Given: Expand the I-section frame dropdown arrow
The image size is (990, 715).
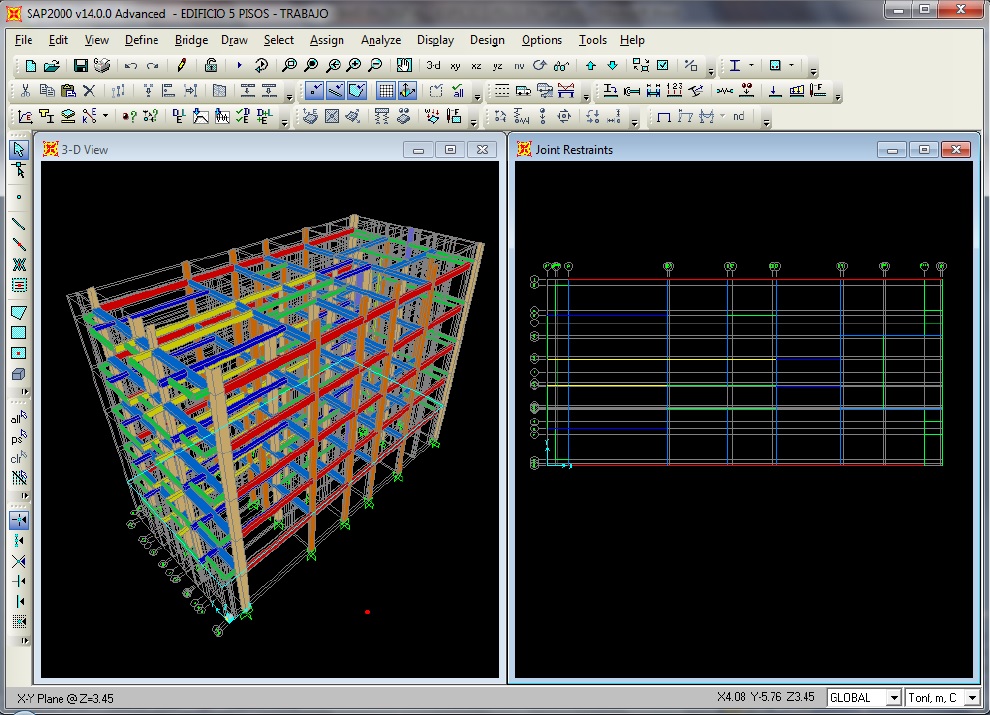Looking at the screenshot, I should click(x=751, y=65).
